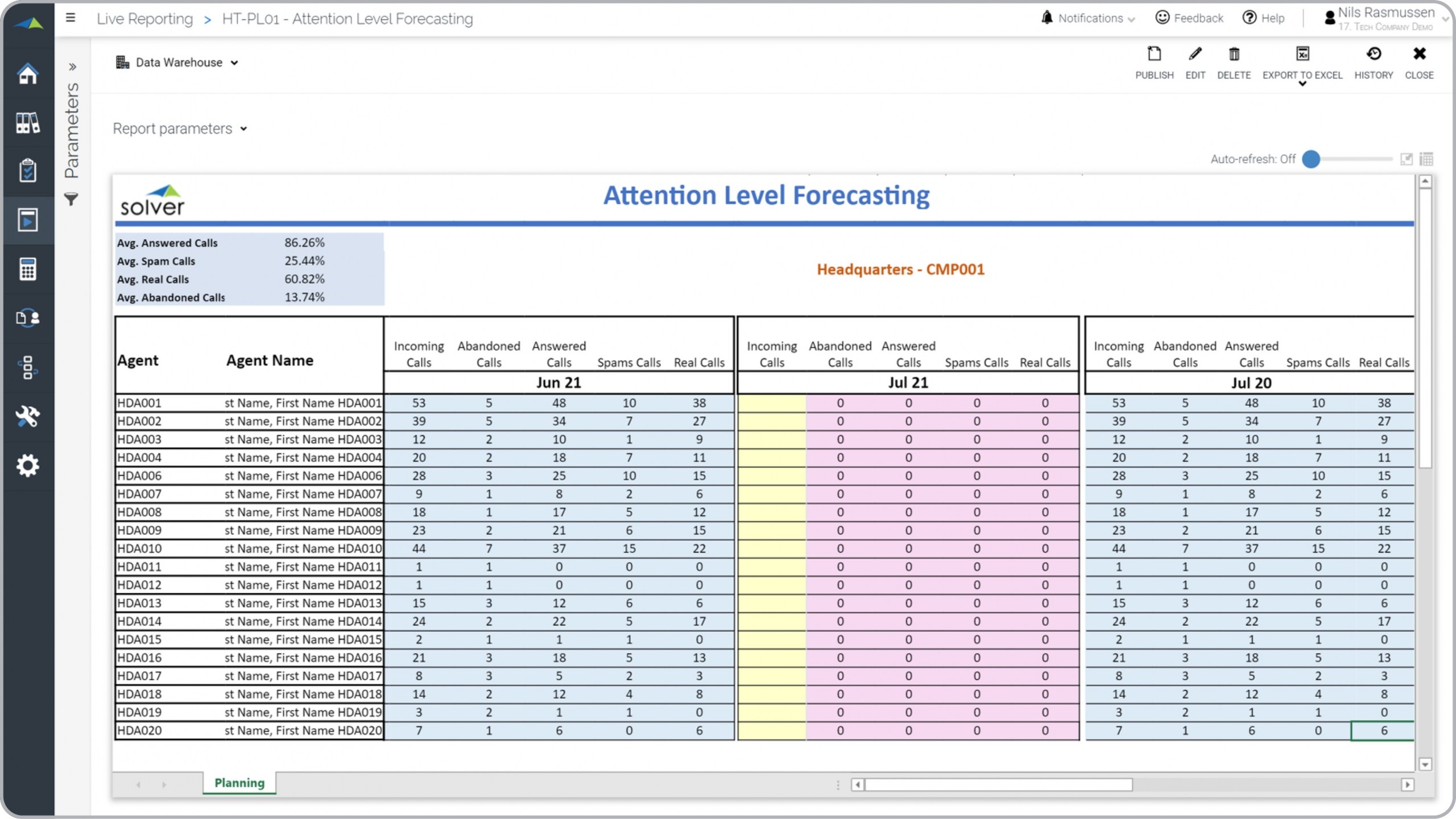Viewport: 1456px width, 819px height.
Task: Click the Publish icon
Action: 1154,55
